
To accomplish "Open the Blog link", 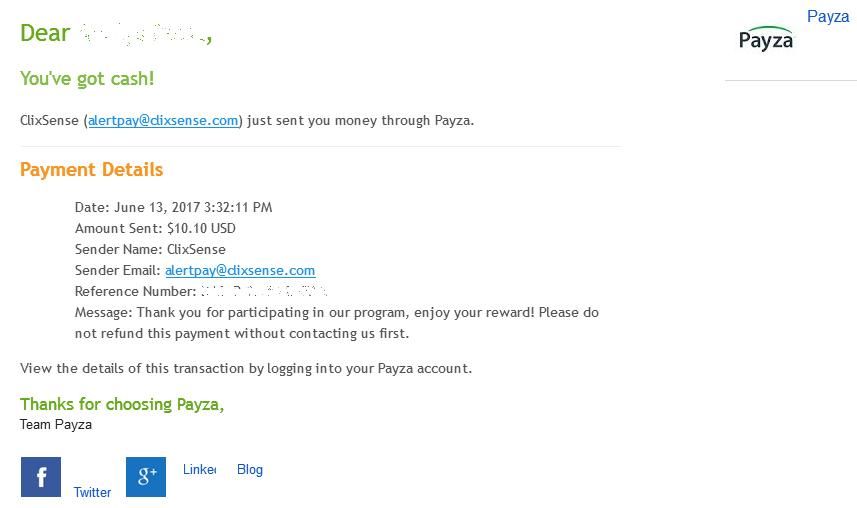I will coord(250,469).
